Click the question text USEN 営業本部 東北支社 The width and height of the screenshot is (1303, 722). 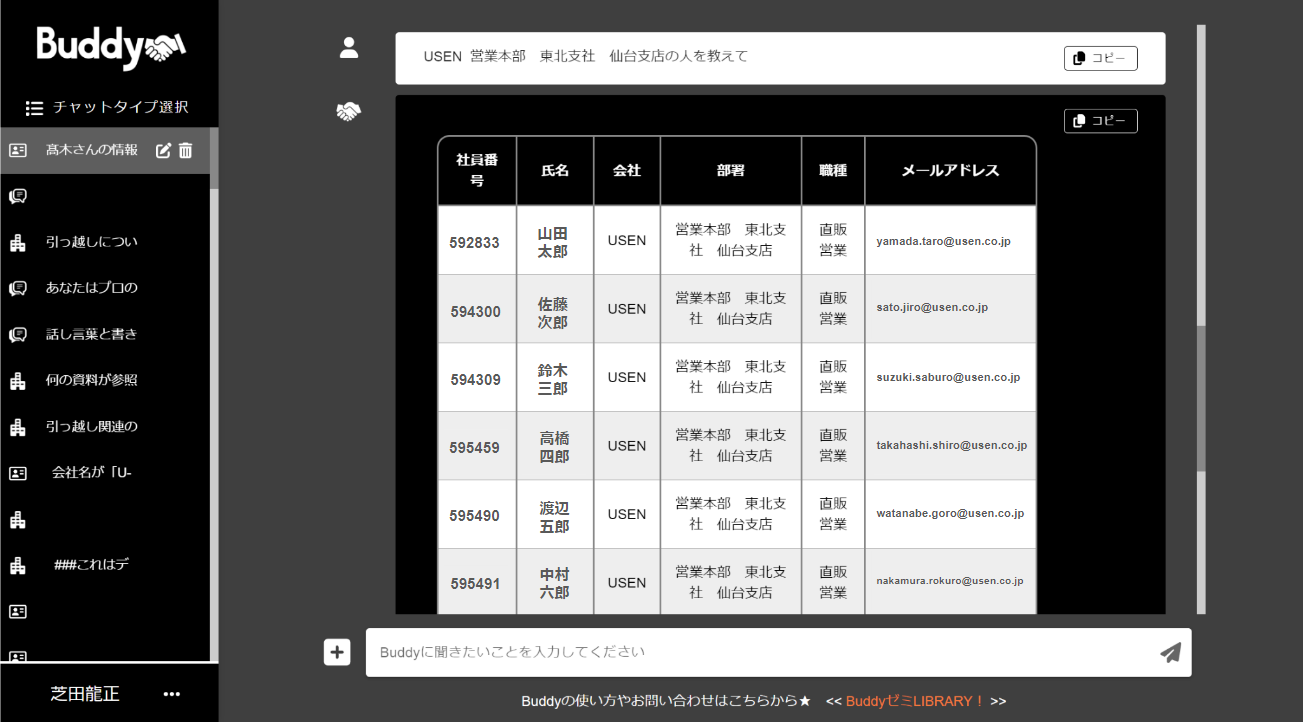click(509, 56)
